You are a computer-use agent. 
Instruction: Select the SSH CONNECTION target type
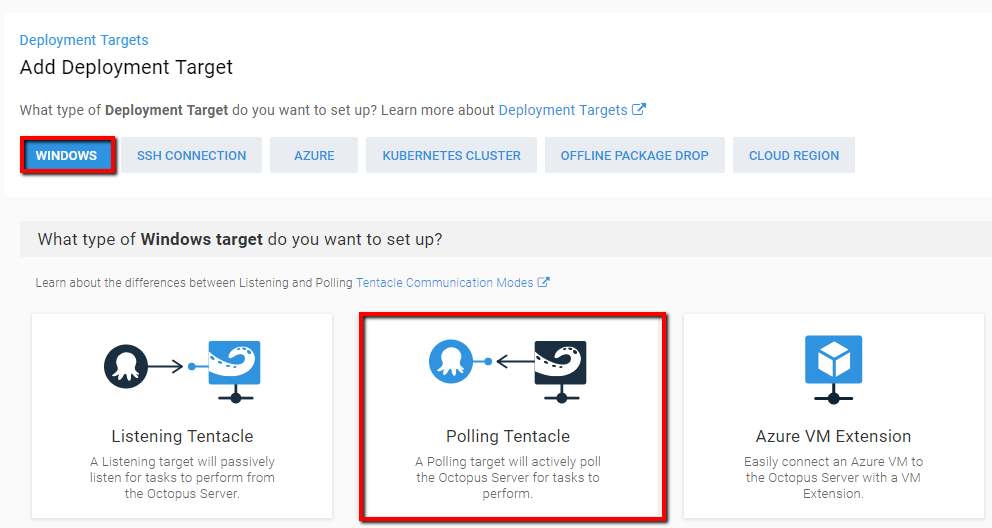[x=192, y=156]
